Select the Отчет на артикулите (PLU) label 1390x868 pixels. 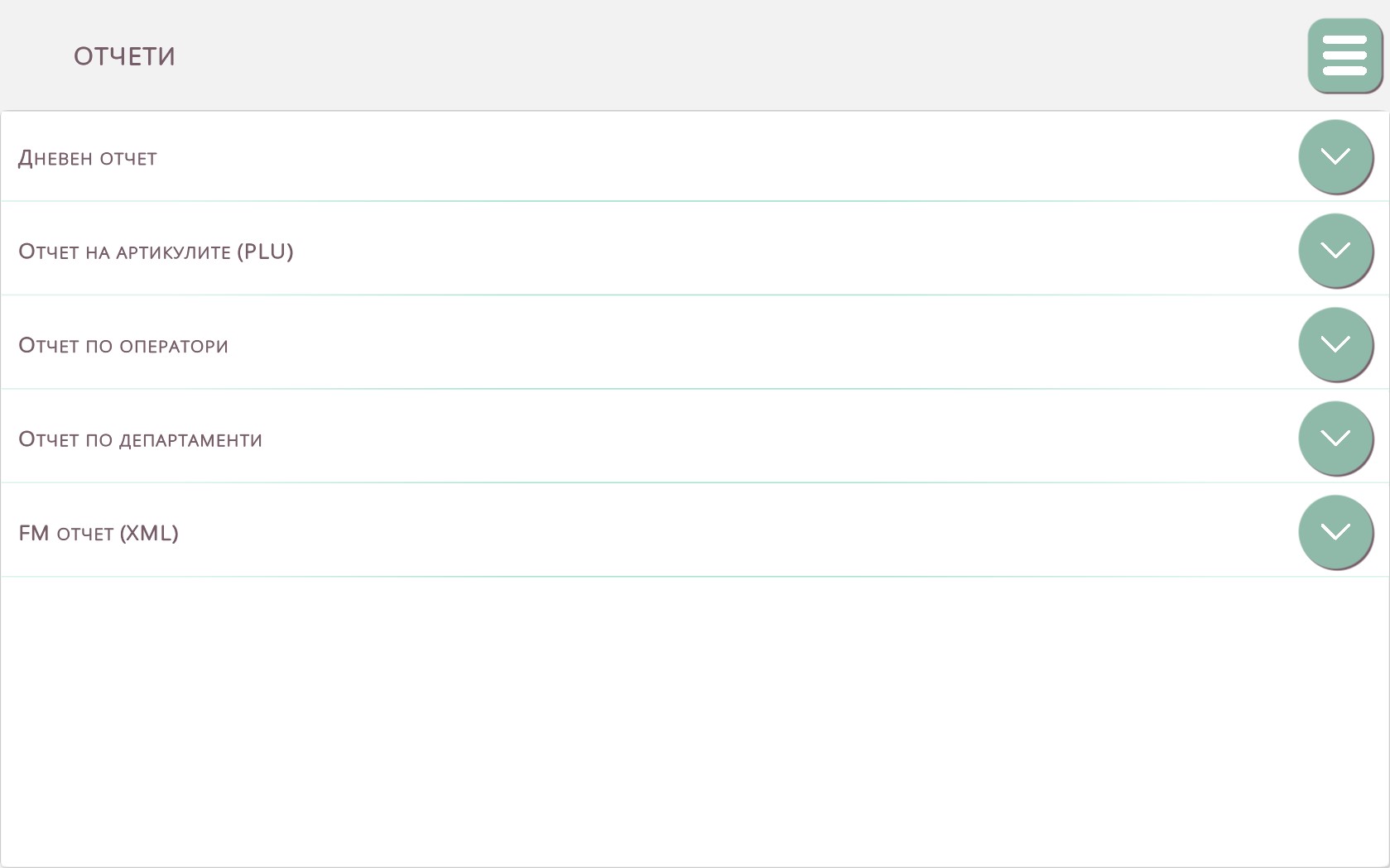156,252
